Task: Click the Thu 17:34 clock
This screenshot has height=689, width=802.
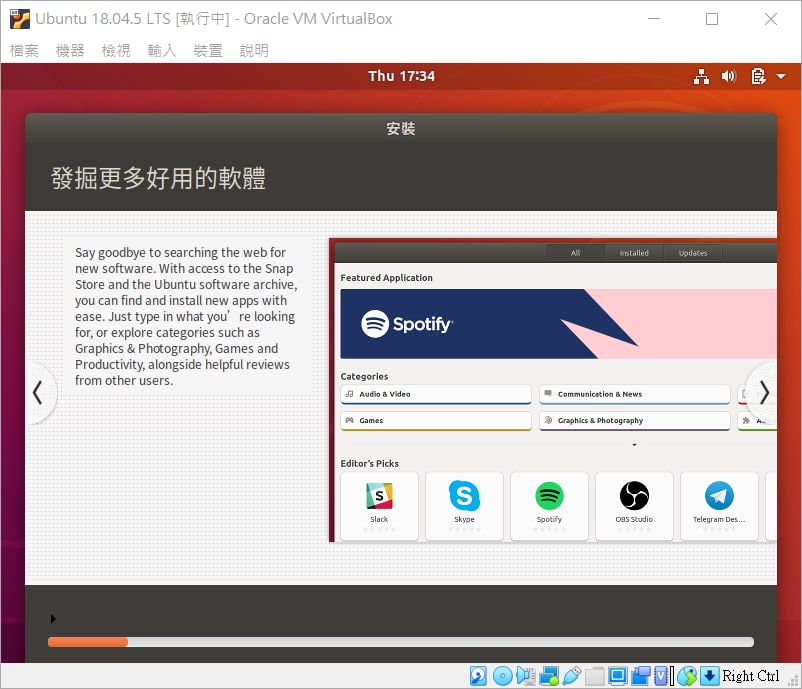Action: pyautogui.click(x=401, y=76)
